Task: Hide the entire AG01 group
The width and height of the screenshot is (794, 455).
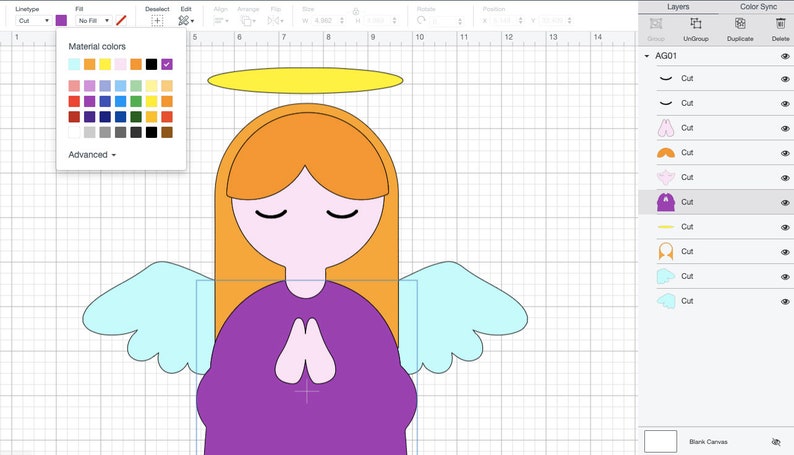Action: pos(785,56)
